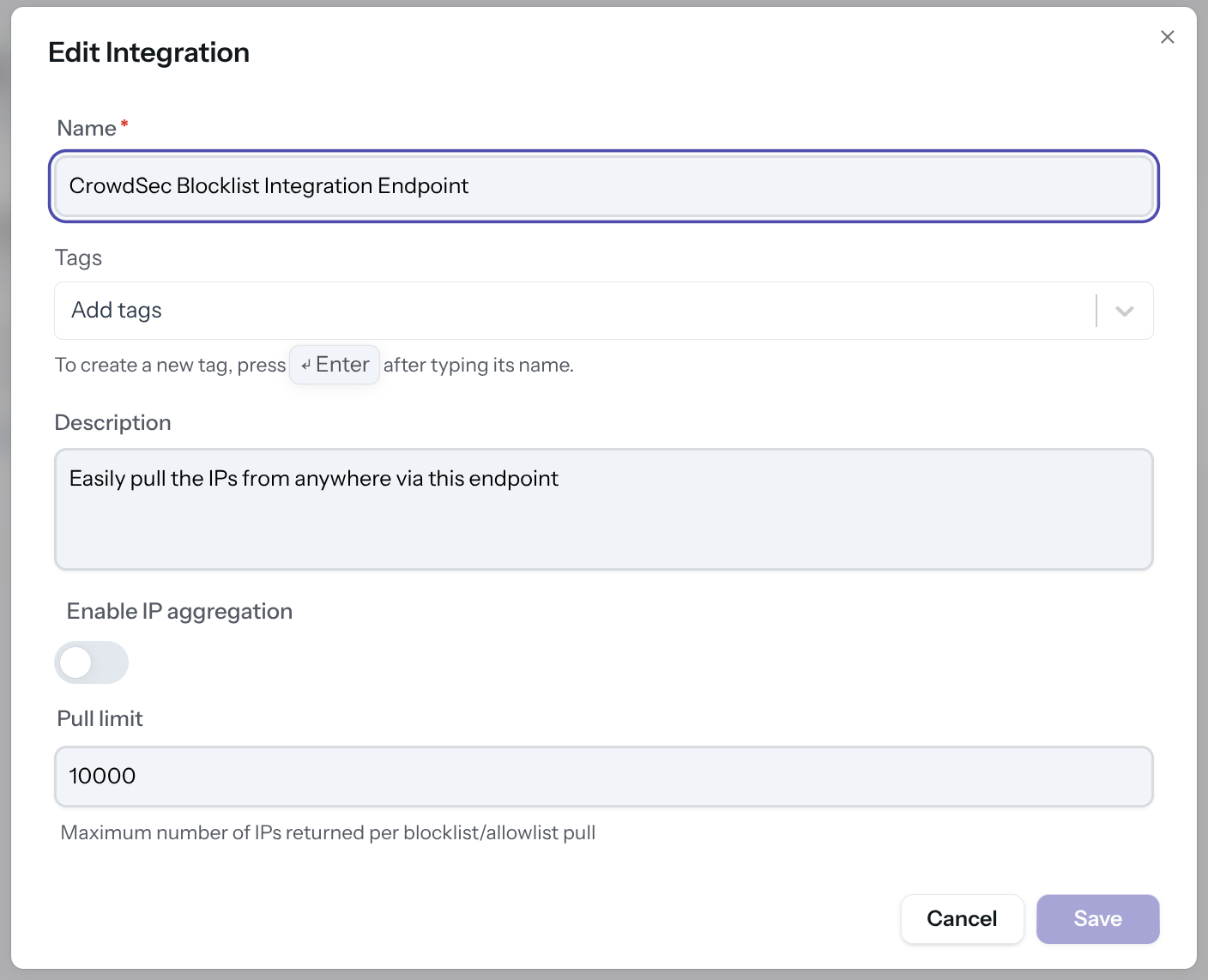This screenshot has height=980, width=1208.
Task: Click the Pull limit input field
Action: tap(604, 777)
